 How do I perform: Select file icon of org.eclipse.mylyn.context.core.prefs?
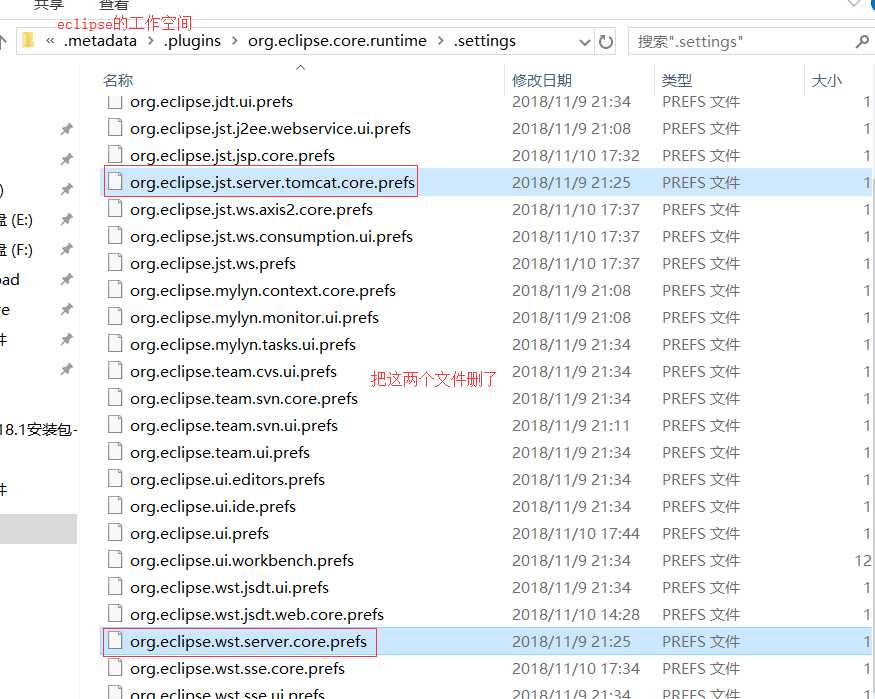(115, 290)
